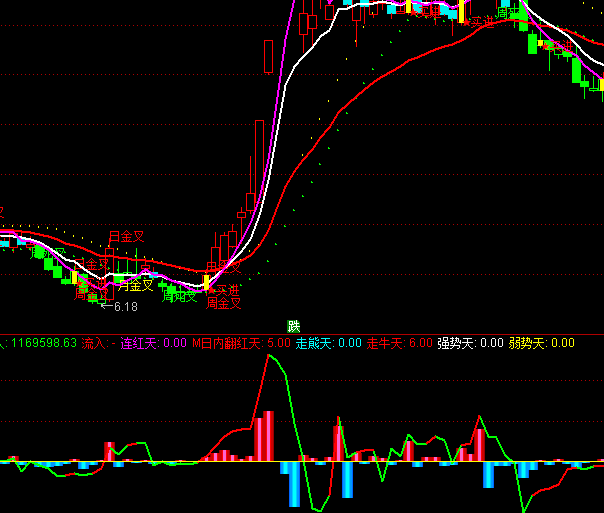The width and height of the screenshot is (604, 513).
Task: Click the 6.18 low price annotation
Action: (x=125, y=306)
